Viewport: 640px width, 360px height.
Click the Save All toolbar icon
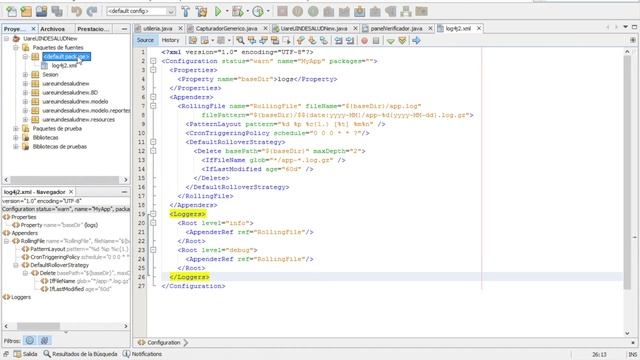[57, 11]
